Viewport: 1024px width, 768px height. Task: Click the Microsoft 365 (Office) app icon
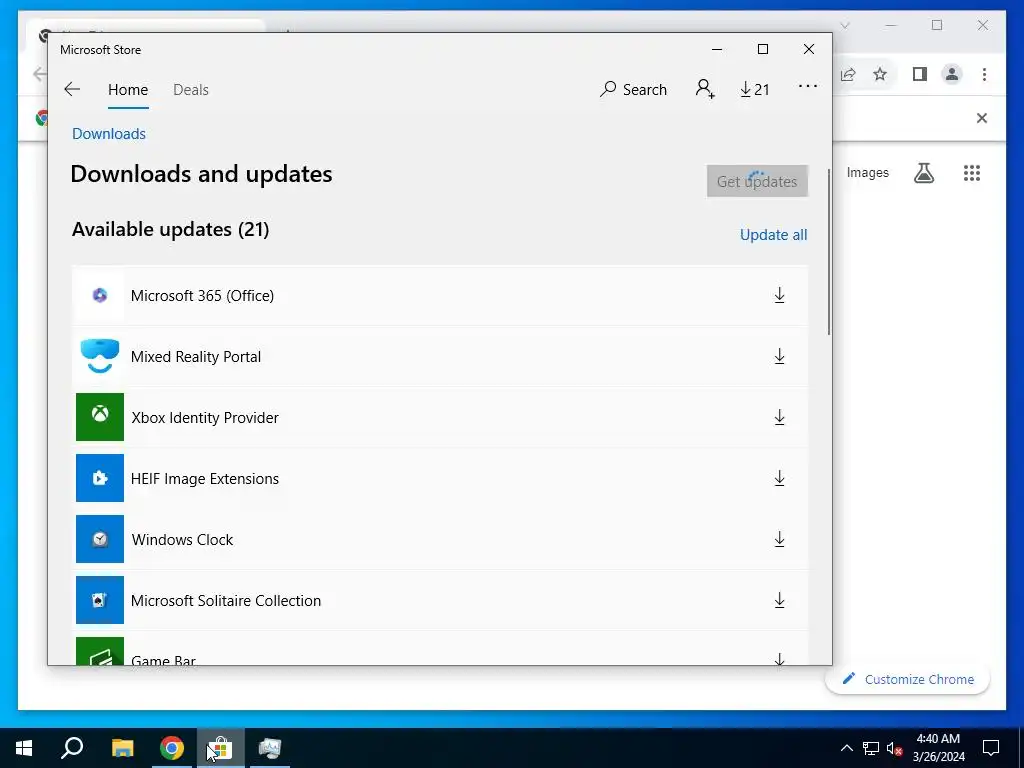tap(100, 295)
